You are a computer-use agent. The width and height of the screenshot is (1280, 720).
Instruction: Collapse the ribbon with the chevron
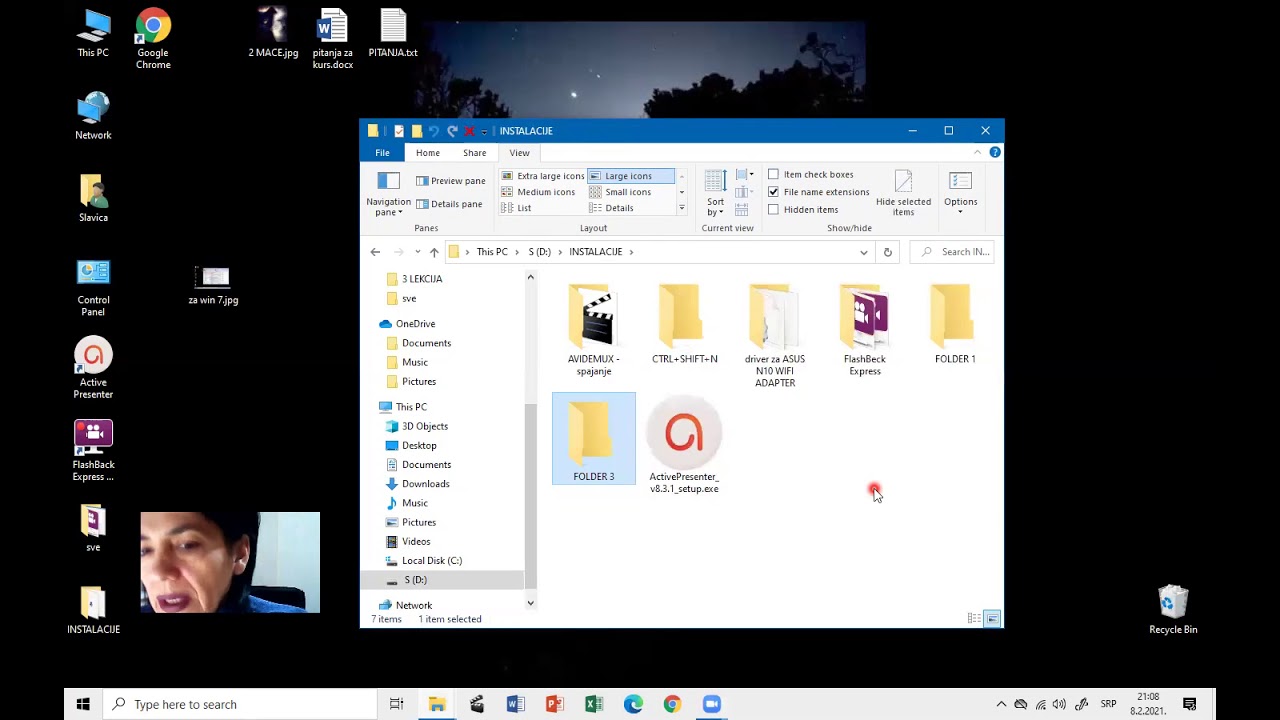(977, 152)
